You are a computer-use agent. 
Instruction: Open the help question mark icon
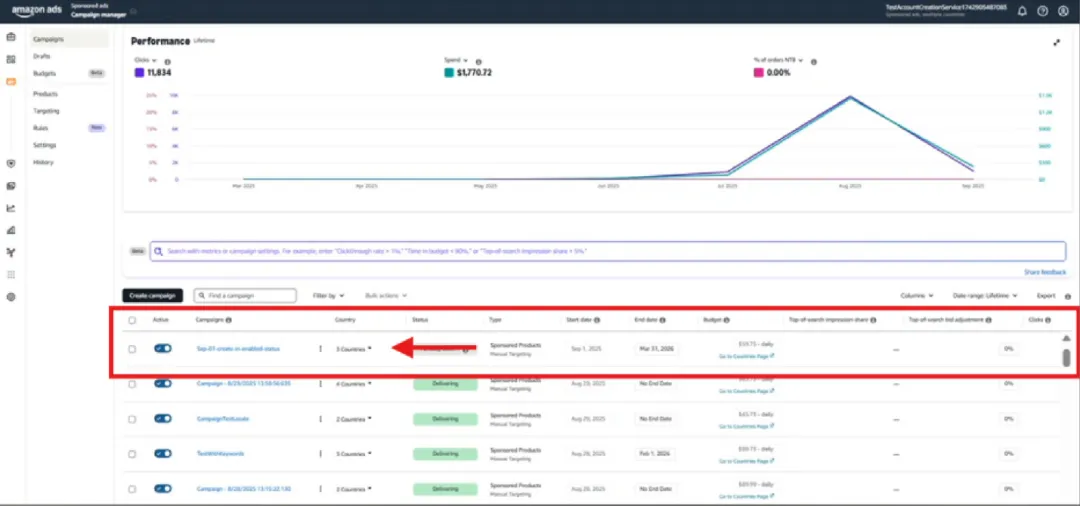[1042, 11]
